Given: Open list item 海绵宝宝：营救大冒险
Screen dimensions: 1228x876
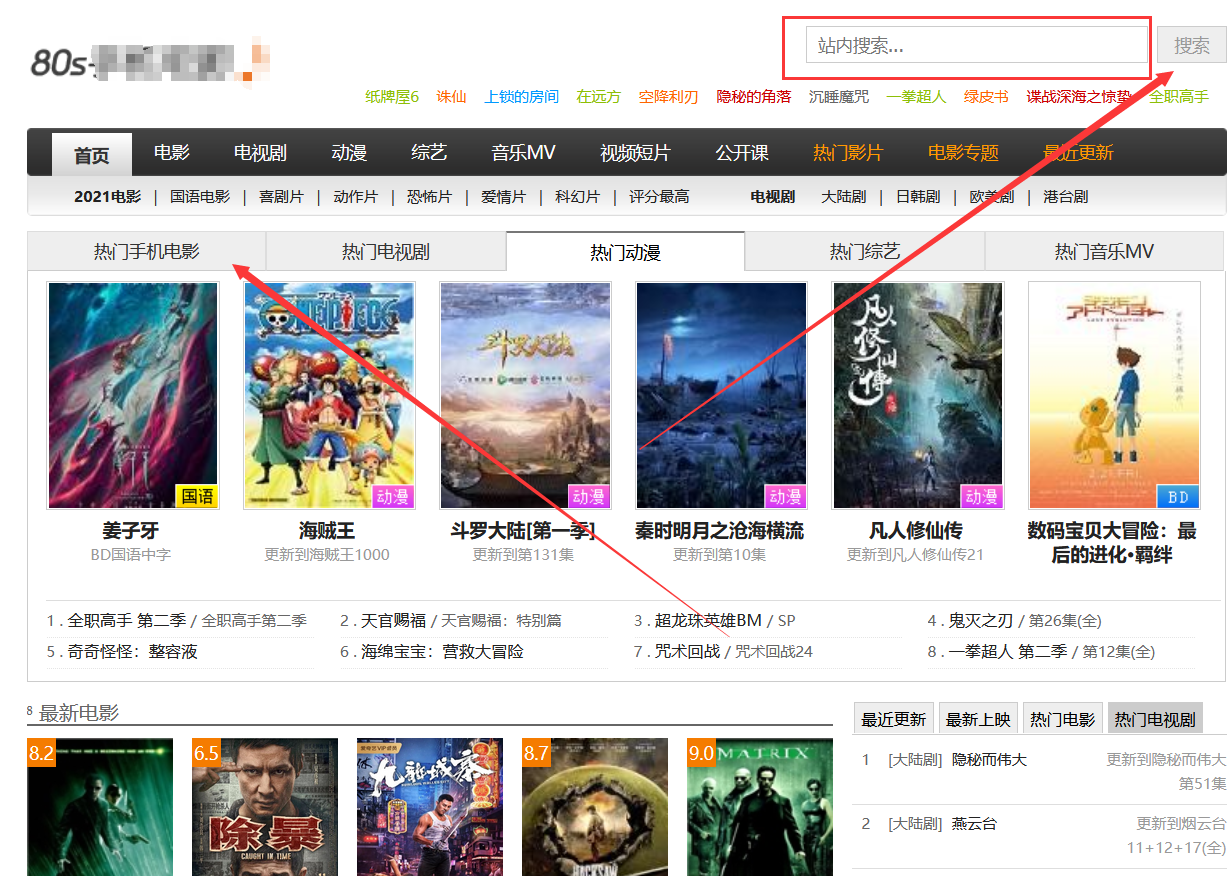Looking at the screenshot, I should click(442, 651).
